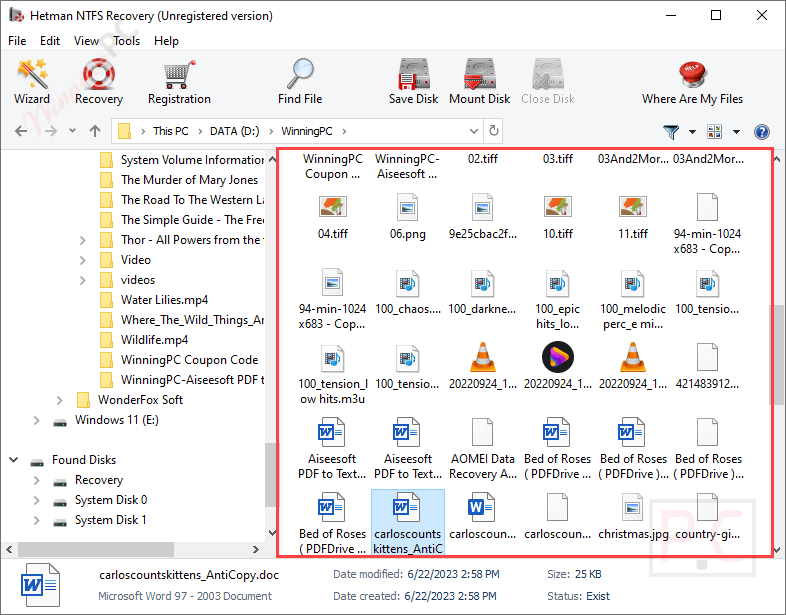Click DATA (D:) in breadcrumb
Image resolution: width=786 pixels, height=615 pixels.
pos(235,131)
